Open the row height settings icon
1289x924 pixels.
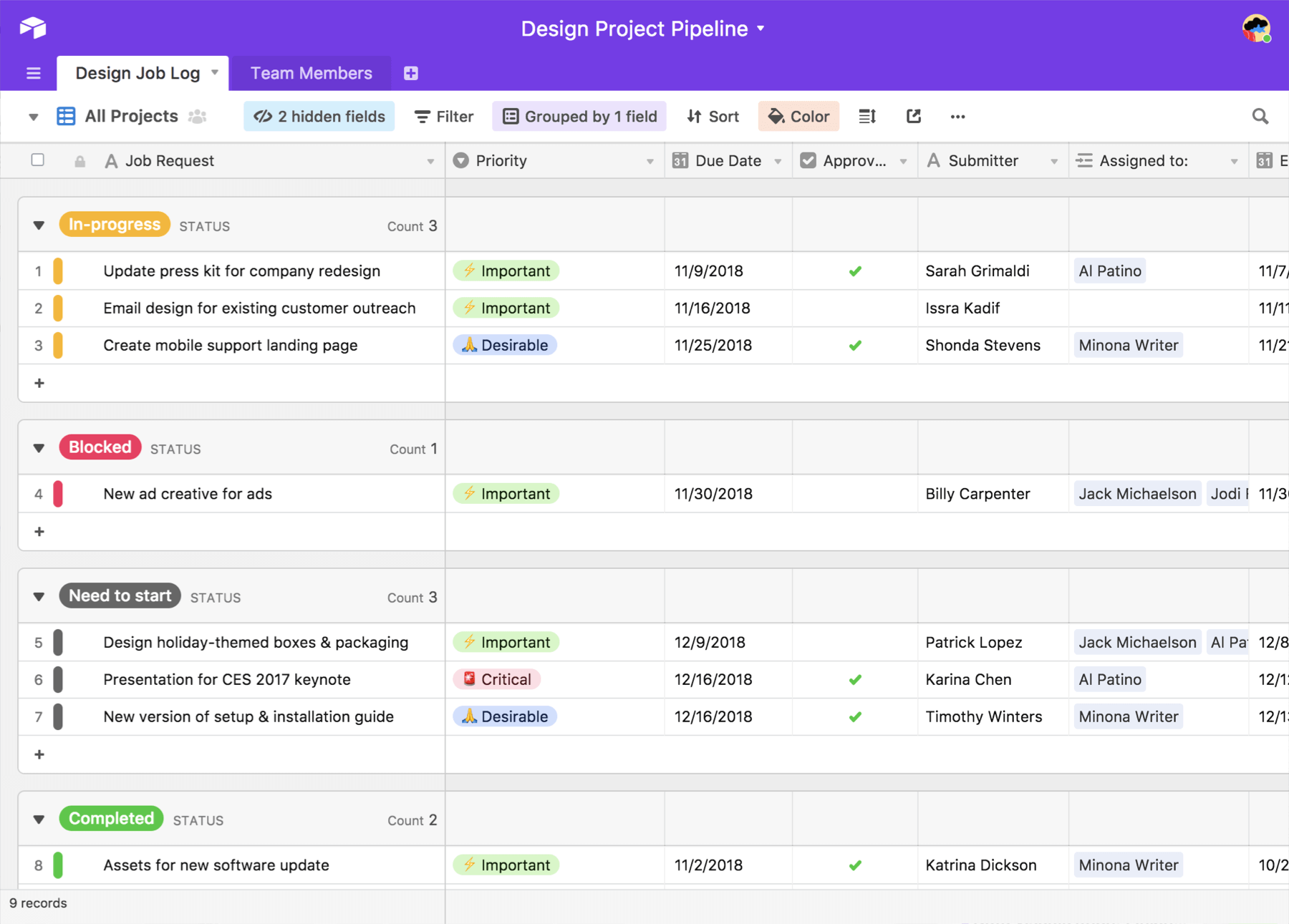pyautogui.click(x=866, y=116)
